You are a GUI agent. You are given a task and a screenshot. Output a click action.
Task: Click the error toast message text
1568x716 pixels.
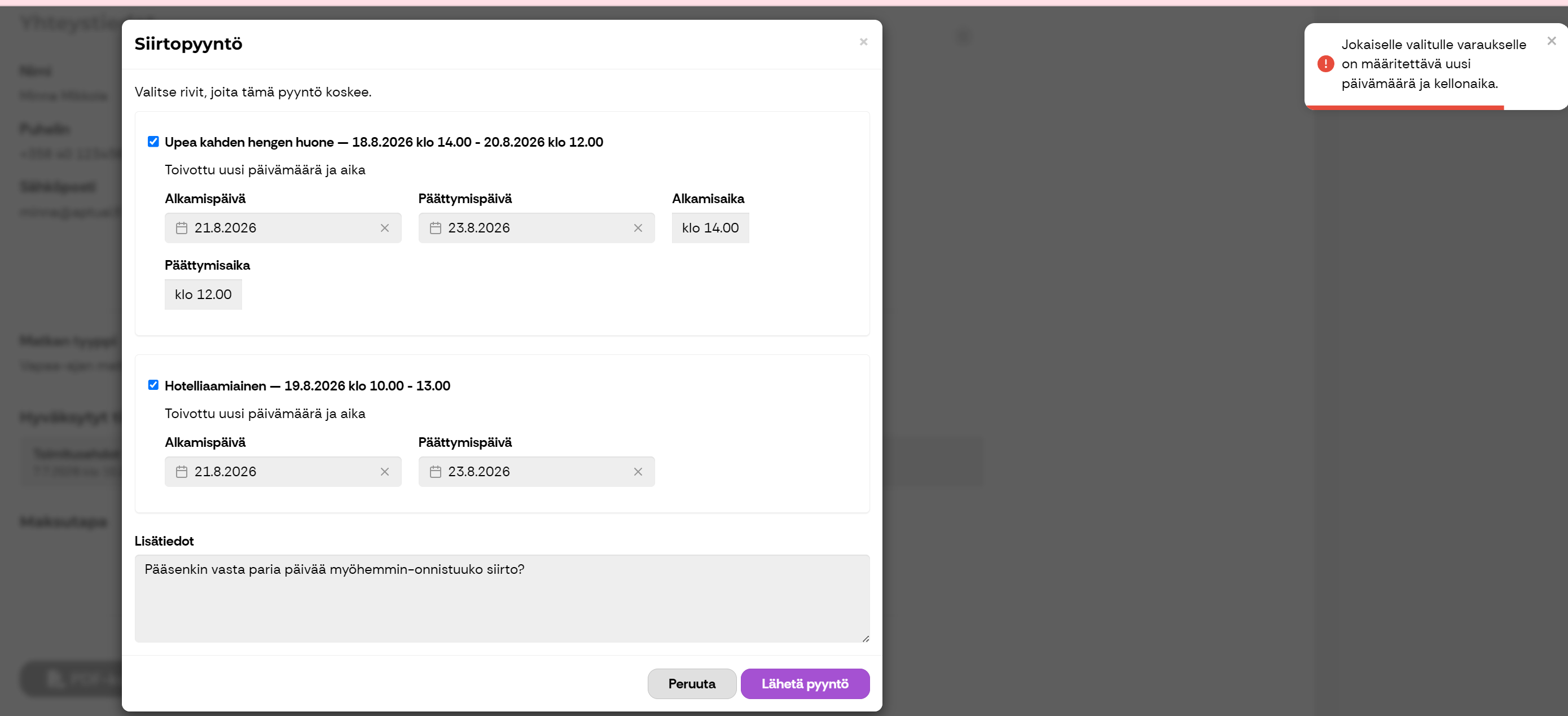pos(1433,64)
